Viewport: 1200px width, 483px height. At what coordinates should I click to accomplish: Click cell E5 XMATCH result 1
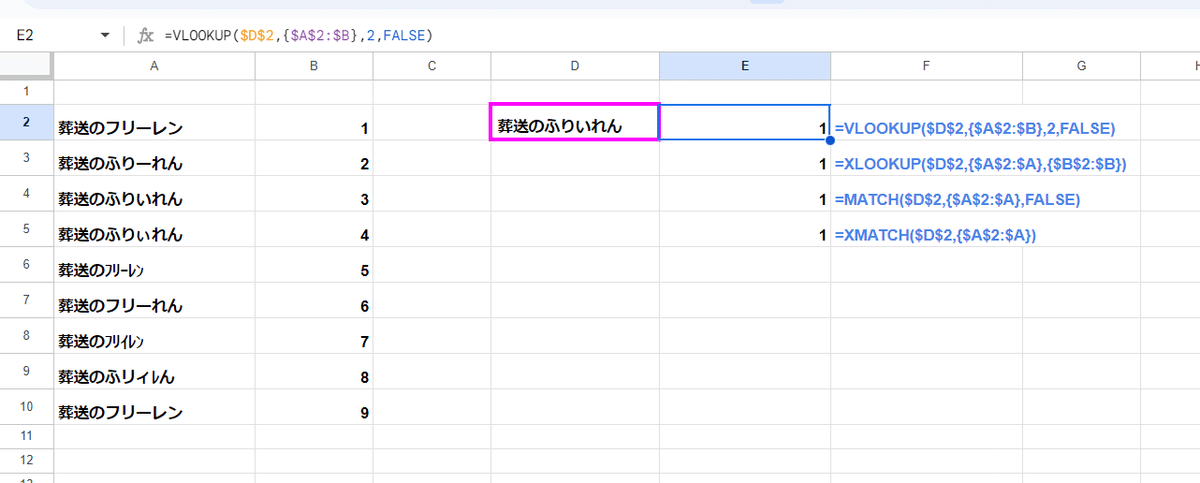click(x=745, y=230)
